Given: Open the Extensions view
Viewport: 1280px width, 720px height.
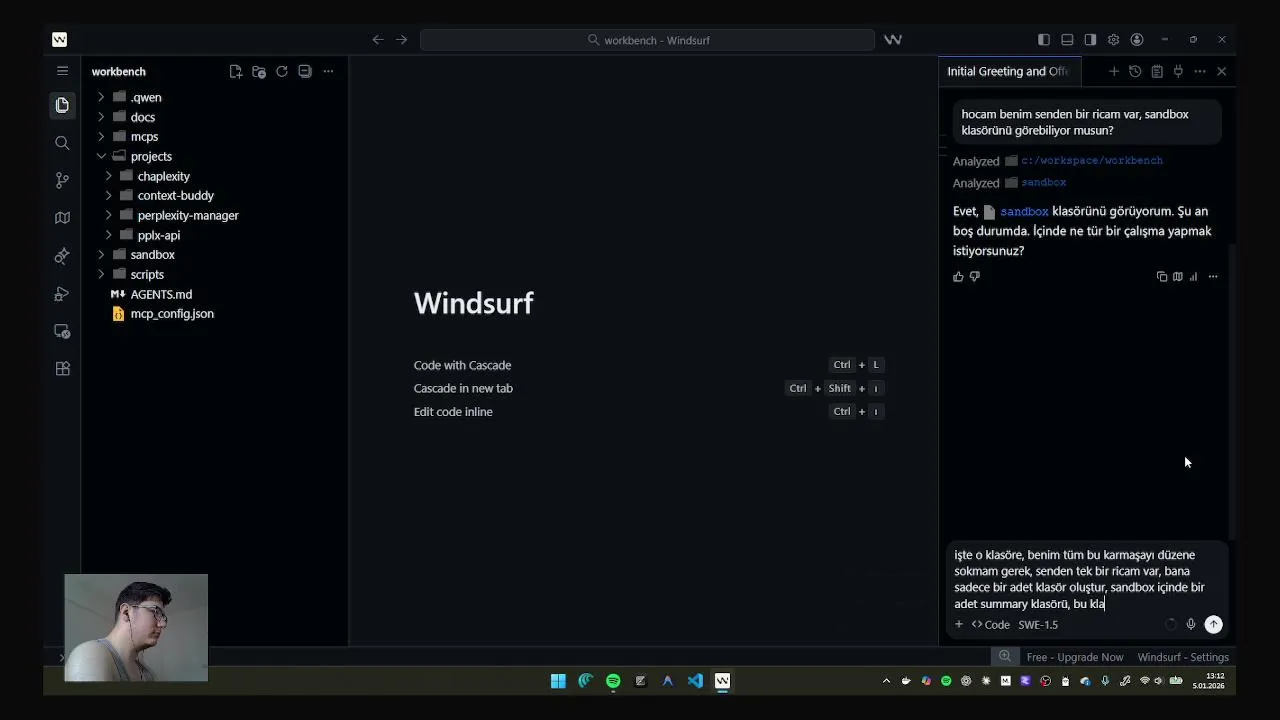Looking at the screenshot, I should [62, 368].
